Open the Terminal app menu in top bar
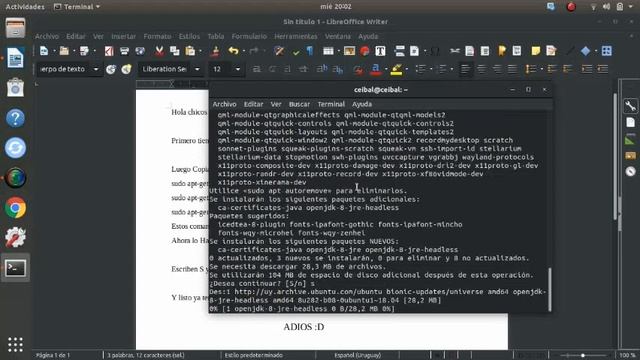This screenshot has width=640, height=360. (x=77, y=7)
